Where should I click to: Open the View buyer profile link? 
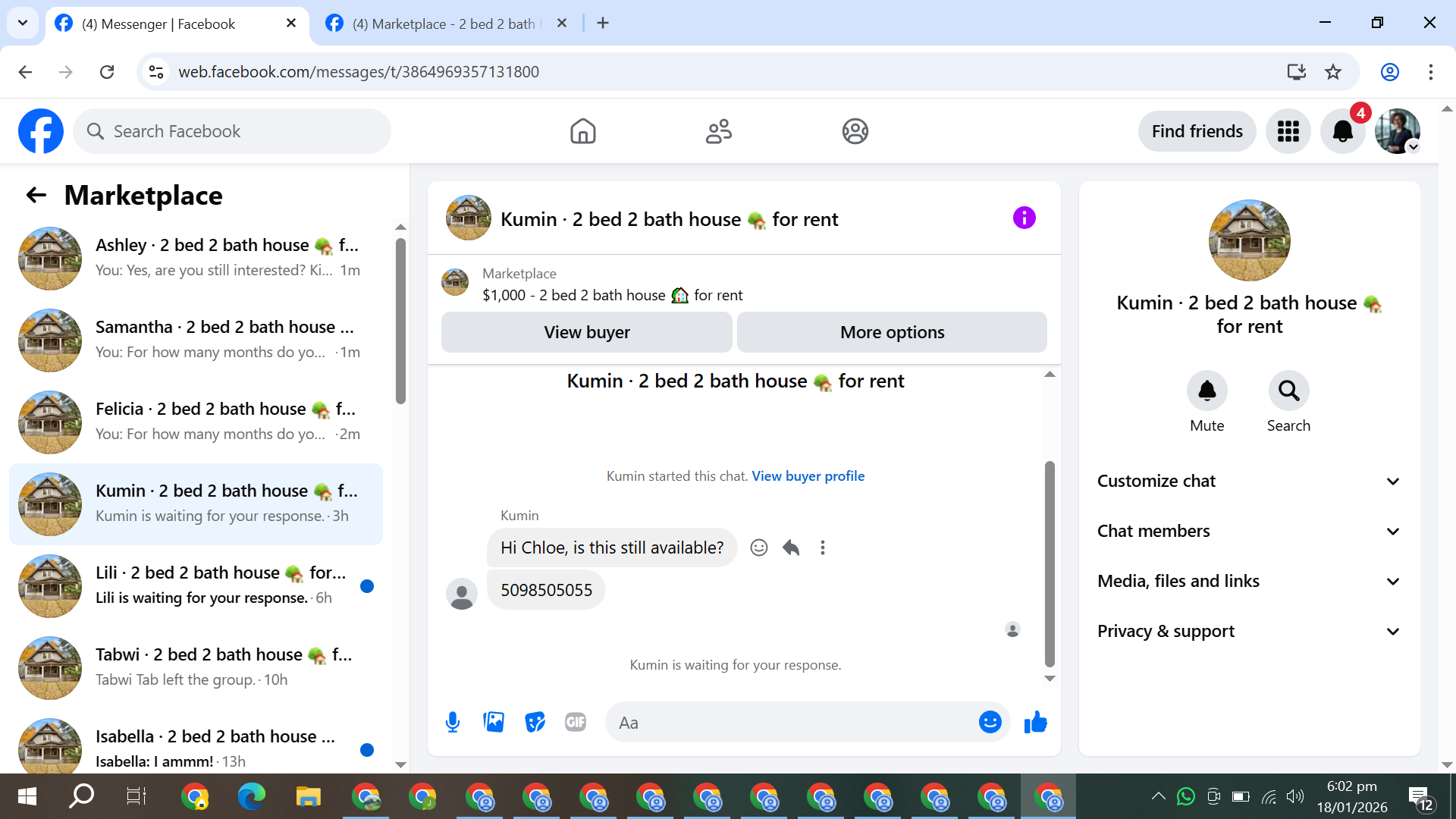tap(808, 476)
